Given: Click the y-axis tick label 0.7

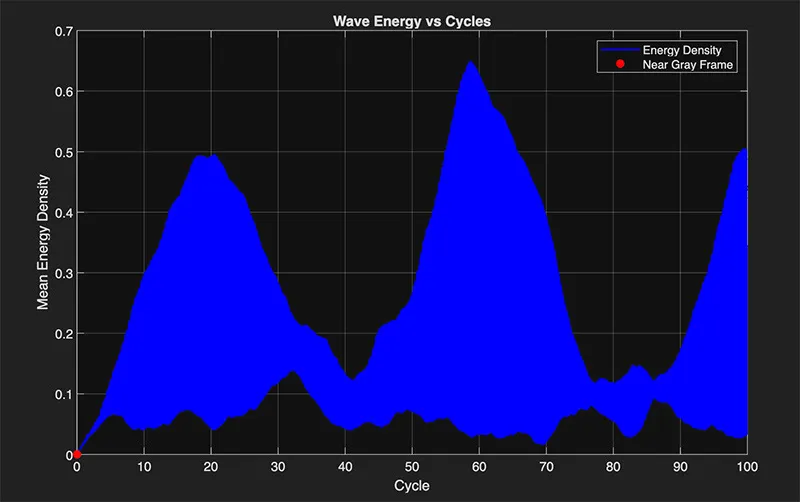Looking at the screenshot, I should [63, 31].
